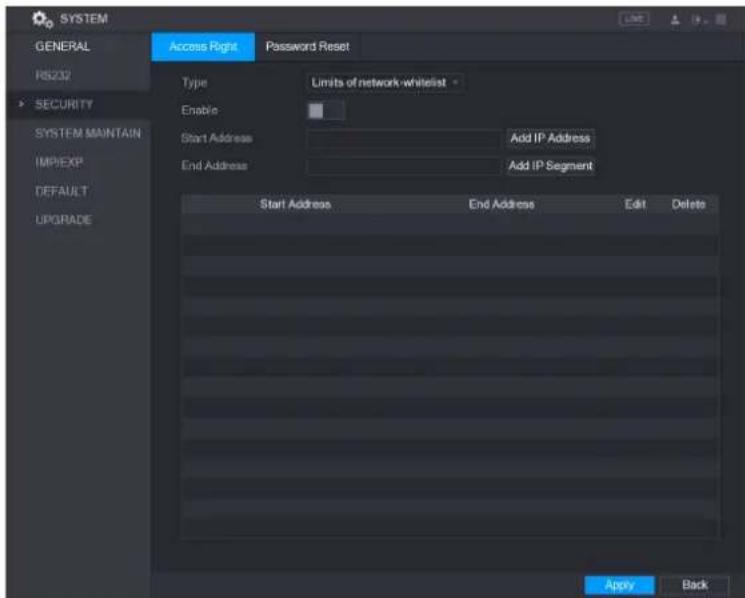This screenshot has height=598, width=745.
Task: Focus the End Address input field
Action: (403, 166)
